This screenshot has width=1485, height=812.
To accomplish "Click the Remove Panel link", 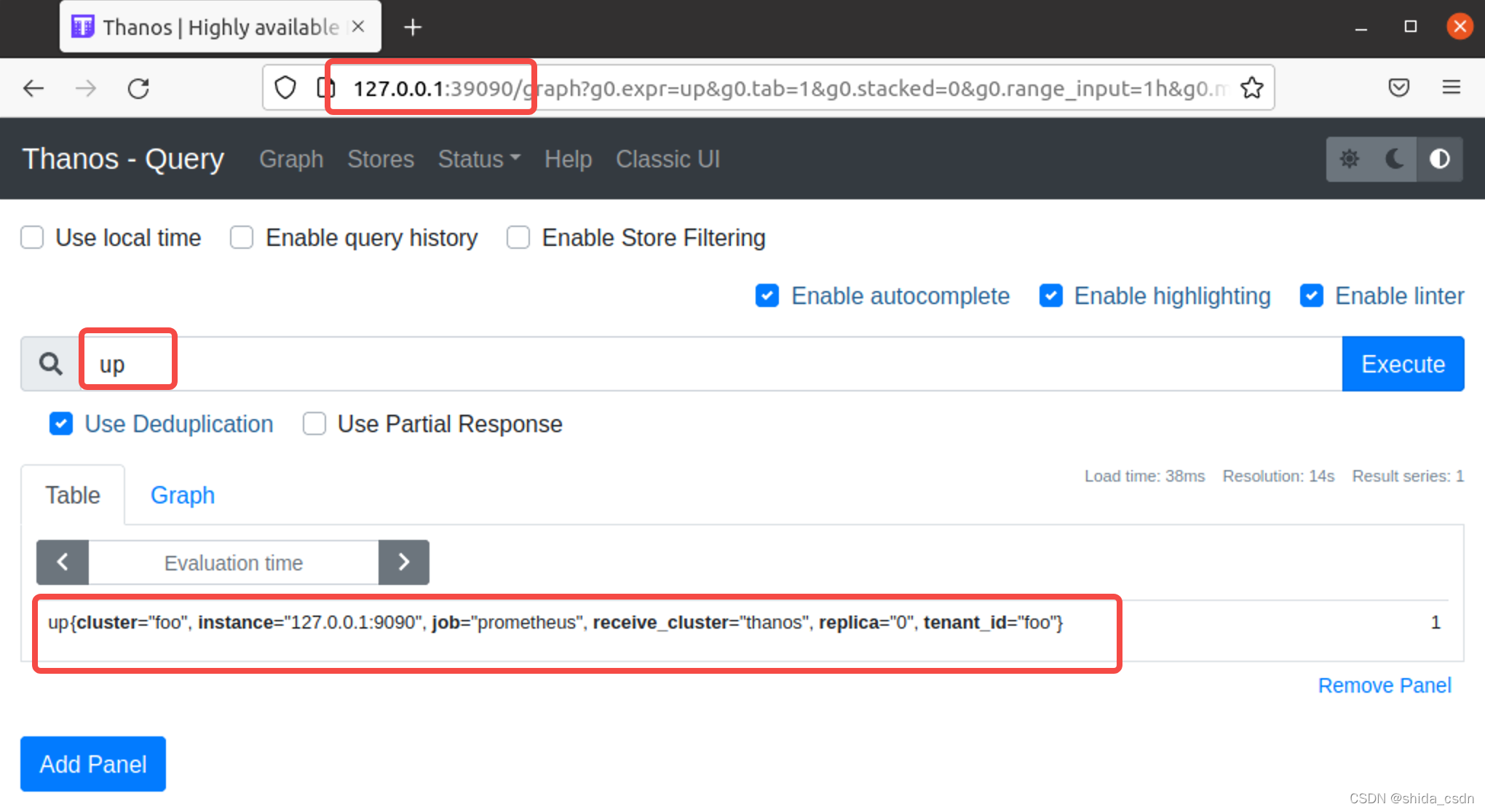I will [x=1385, y=685].
